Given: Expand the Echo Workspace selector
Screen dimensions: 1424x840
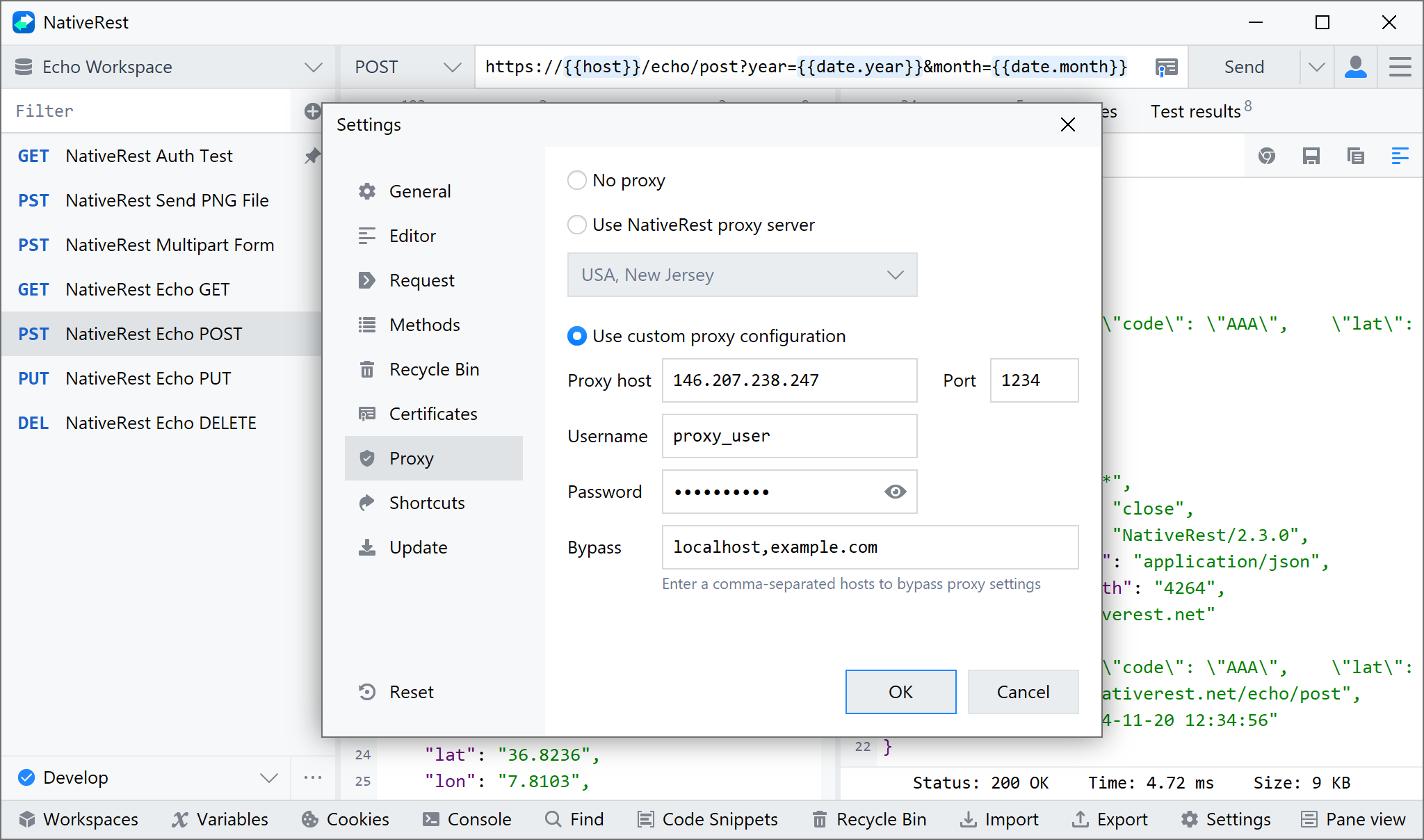Looking at the screenshot, I should tap(168, 67).
